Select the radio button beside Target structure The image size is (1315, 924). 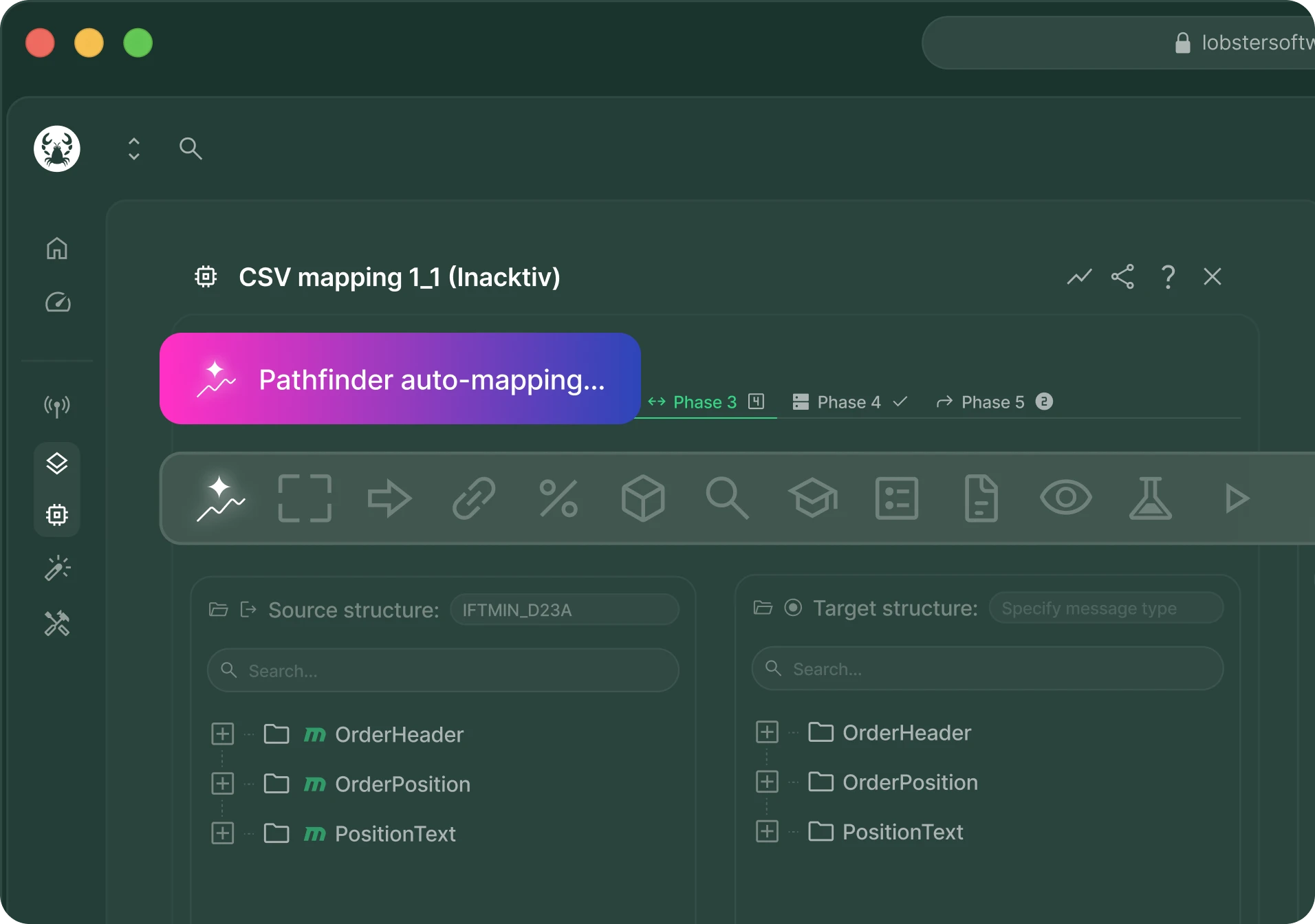coord(793,608)
